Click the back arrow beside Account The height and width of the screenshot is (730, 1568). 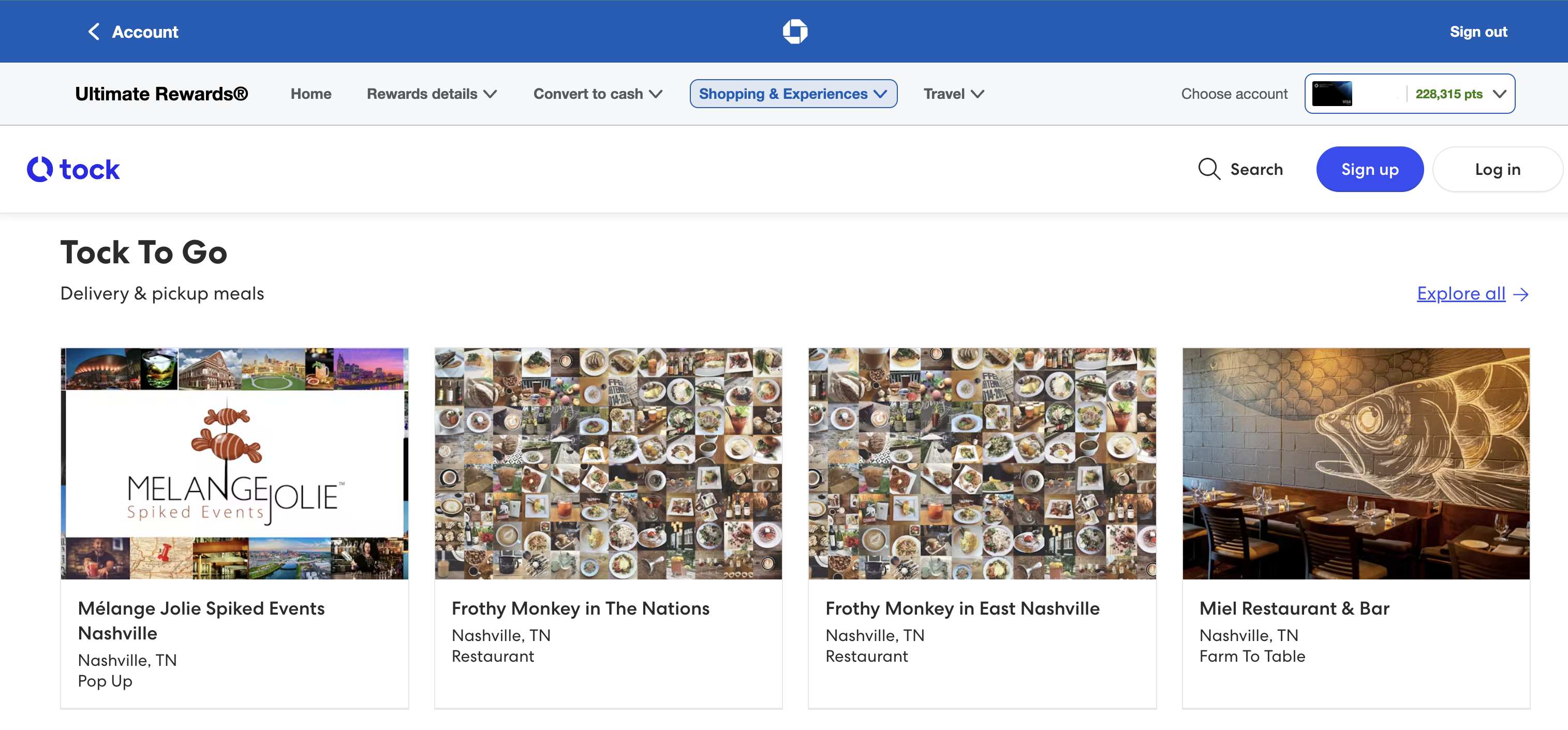pos(94,32)
